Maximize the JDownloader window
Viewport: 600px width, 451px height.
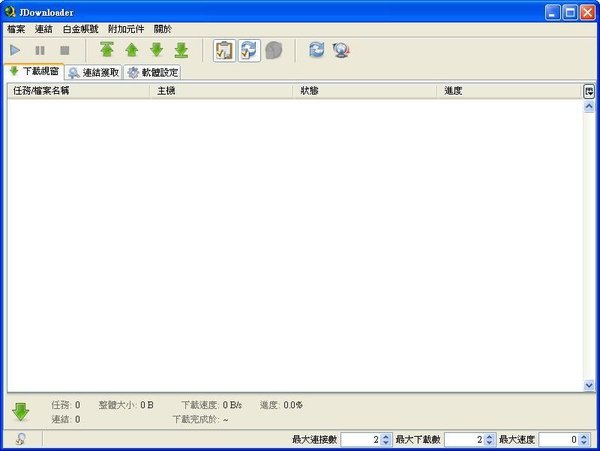point(570,13)
